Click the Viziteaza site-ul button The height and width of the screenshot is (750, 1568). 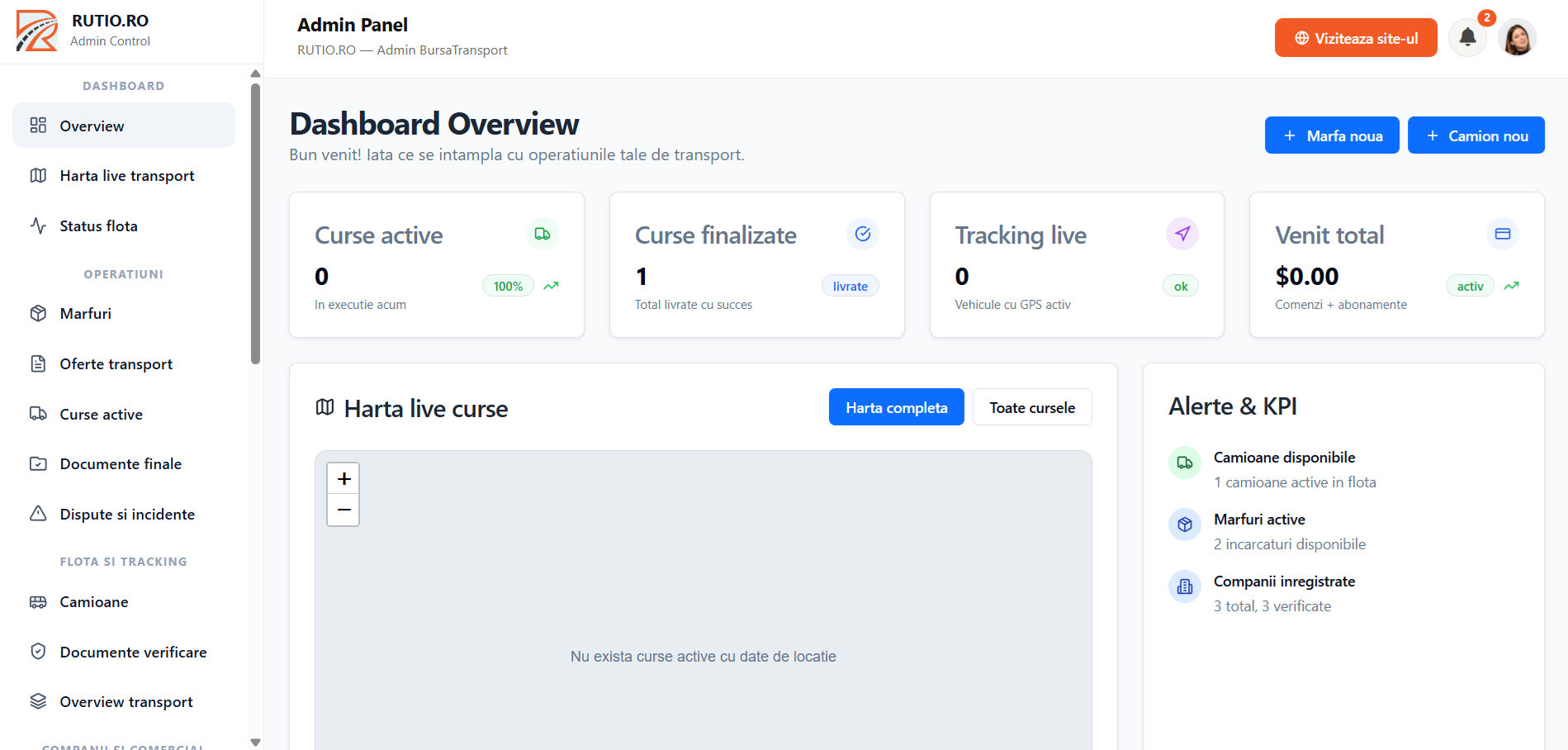1356,38
